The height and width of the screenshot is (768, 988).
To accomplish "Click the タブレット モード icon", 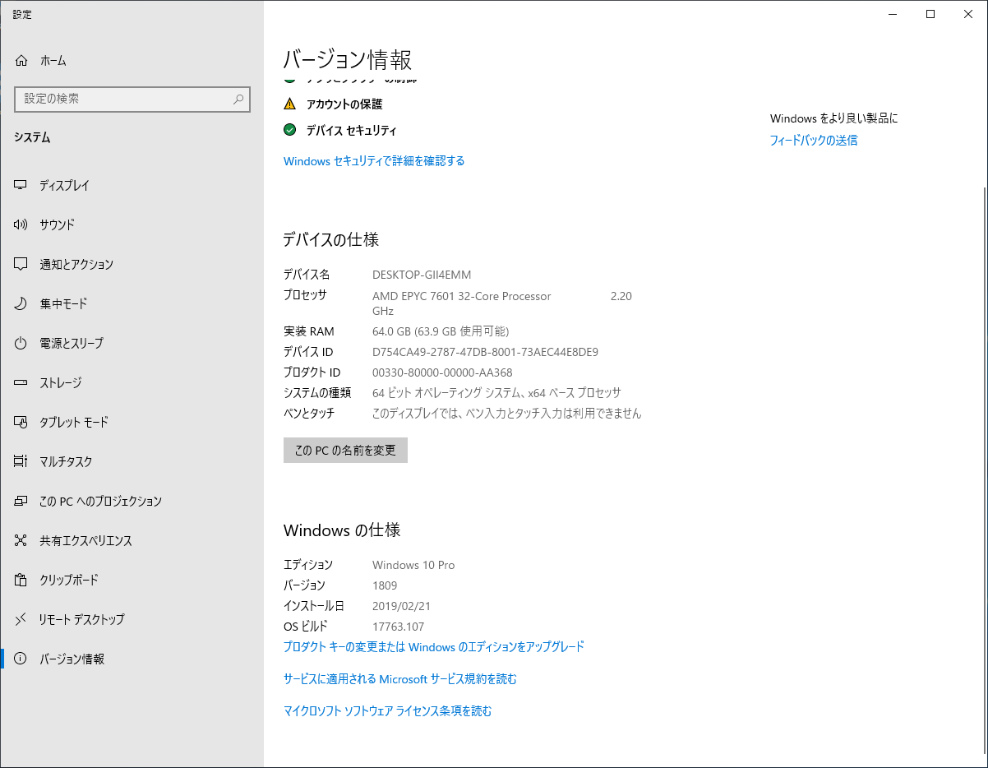I will coord(20,422).
